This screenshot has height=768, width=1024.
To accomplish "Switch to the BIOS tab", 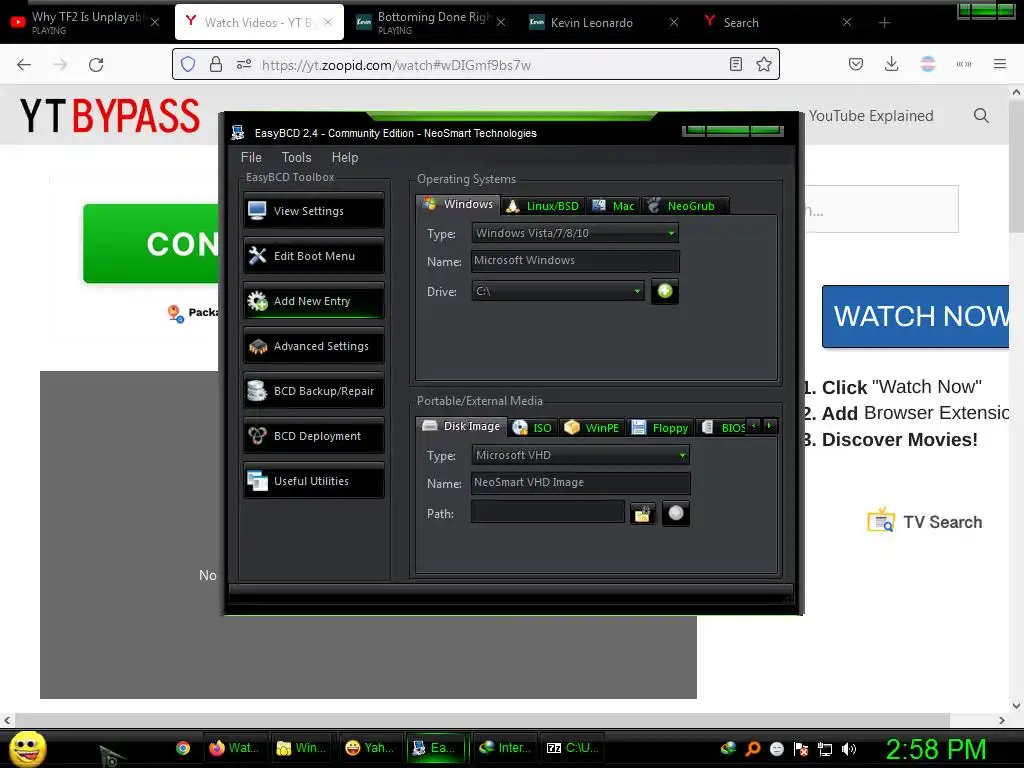I will (721, 428).
